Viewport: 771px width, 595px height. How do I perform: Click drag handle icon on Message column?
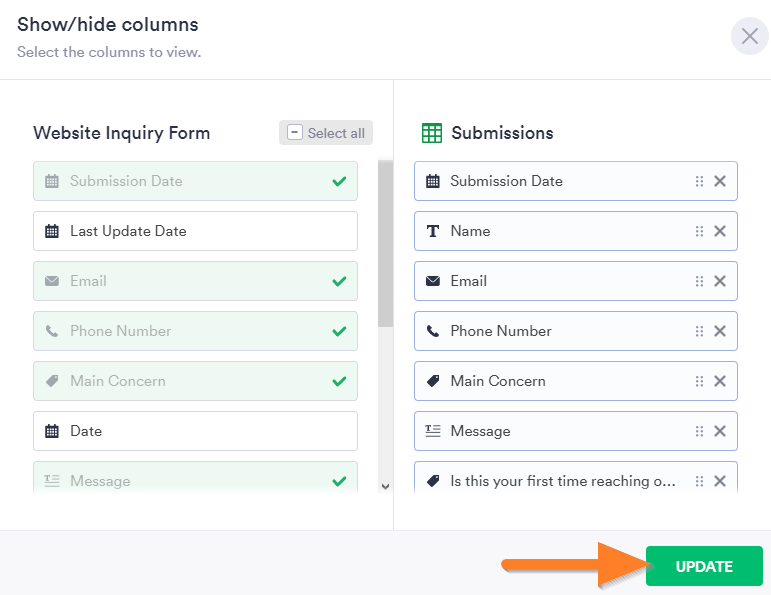coord(699,431)
